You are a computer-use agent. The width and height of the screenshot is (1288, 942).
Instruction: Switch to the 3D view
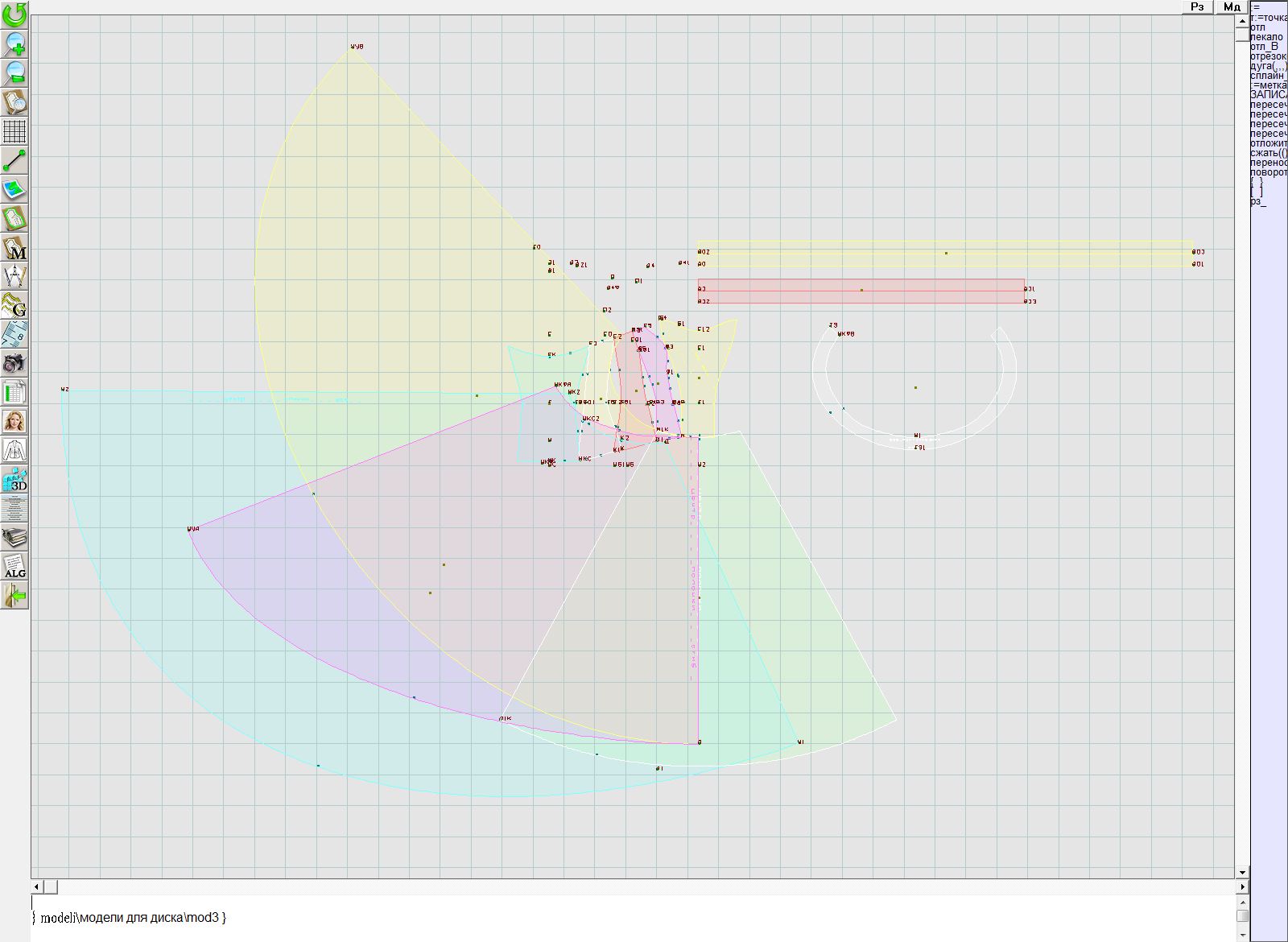tap(14, 480)
